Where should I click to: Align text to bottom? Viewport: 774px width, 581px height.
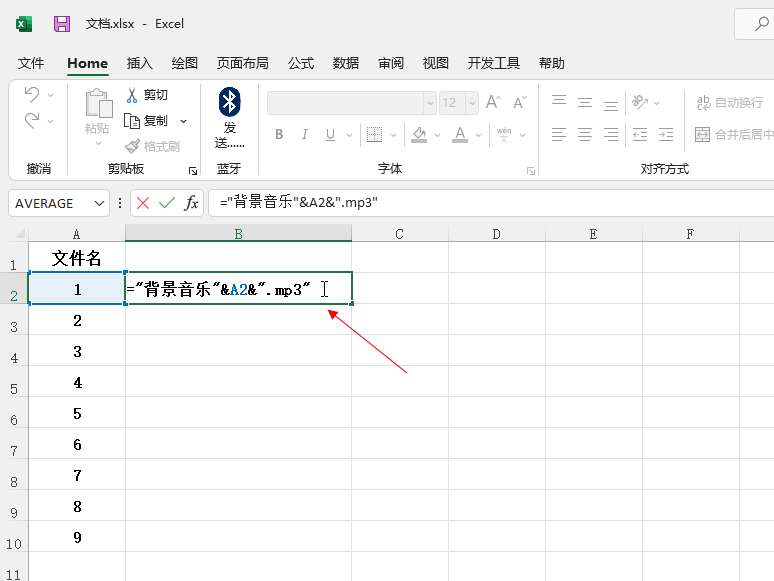[x=611, y=104]
